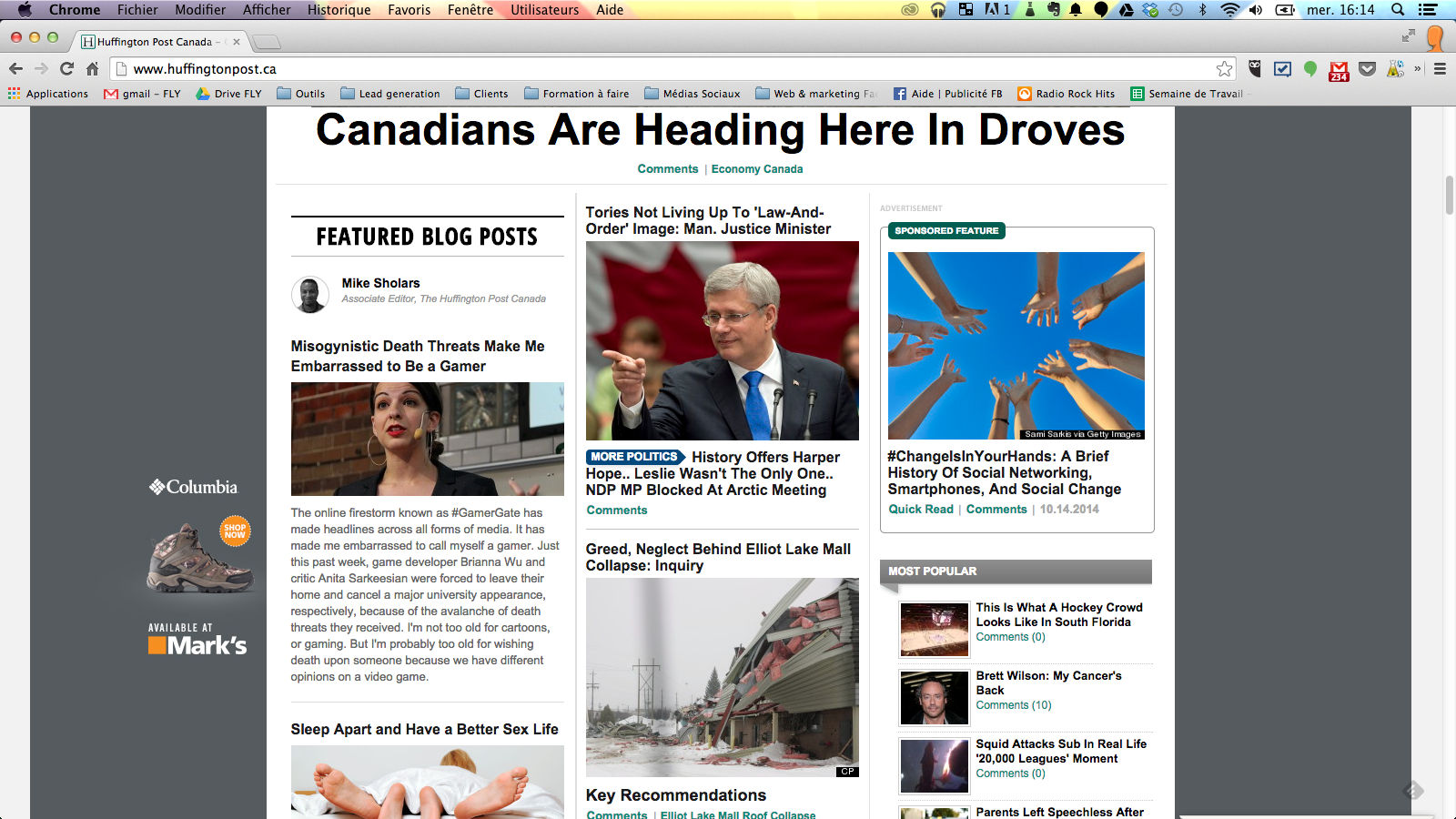Expand the Web & marketing bookmark folder
The height and width of the screenshot is (819, 1456).
(x=816, y=94)
